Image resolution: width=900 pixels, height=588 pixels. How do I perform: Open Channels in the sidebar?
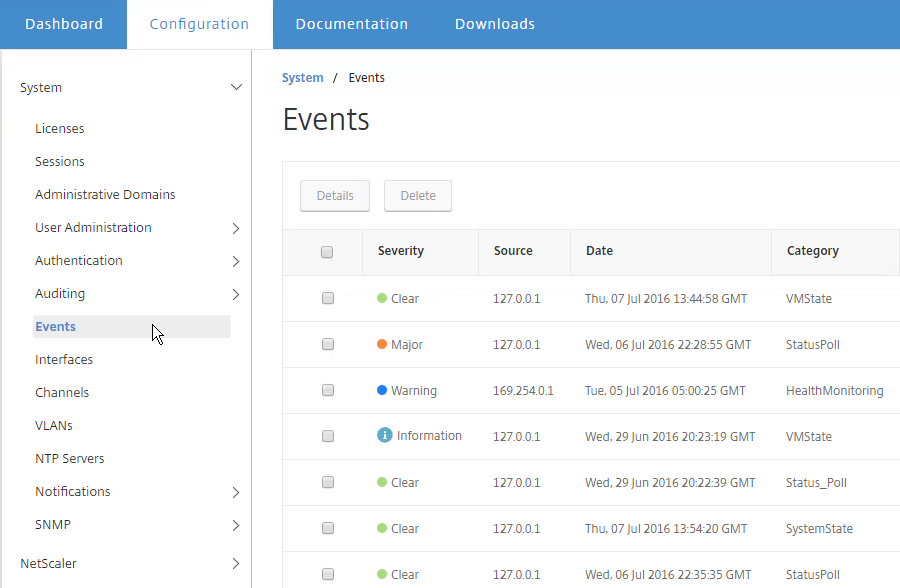[62, 392]
